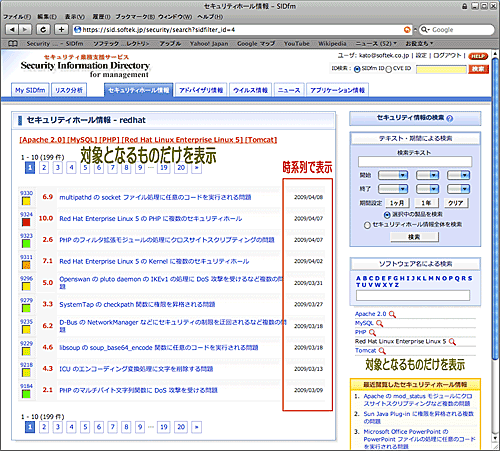
Task: Switch to the アプリケーション情報 tab
Action: [x=337, y=90]
